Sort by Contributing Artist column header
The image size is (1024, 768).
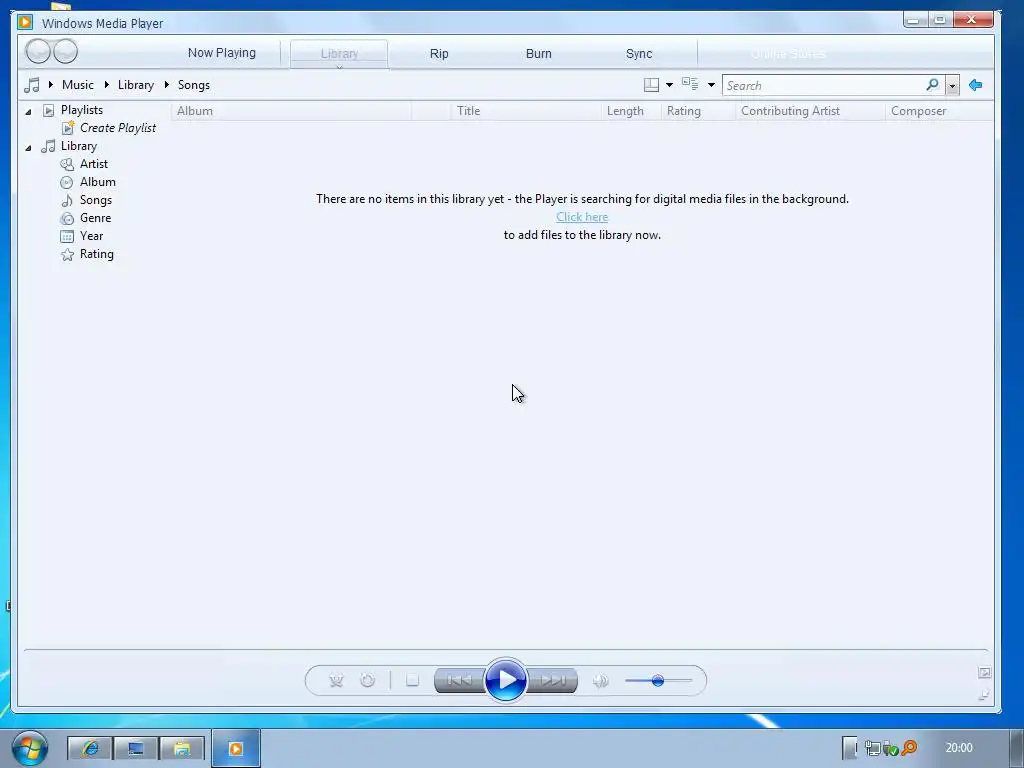tap(810, 111)
